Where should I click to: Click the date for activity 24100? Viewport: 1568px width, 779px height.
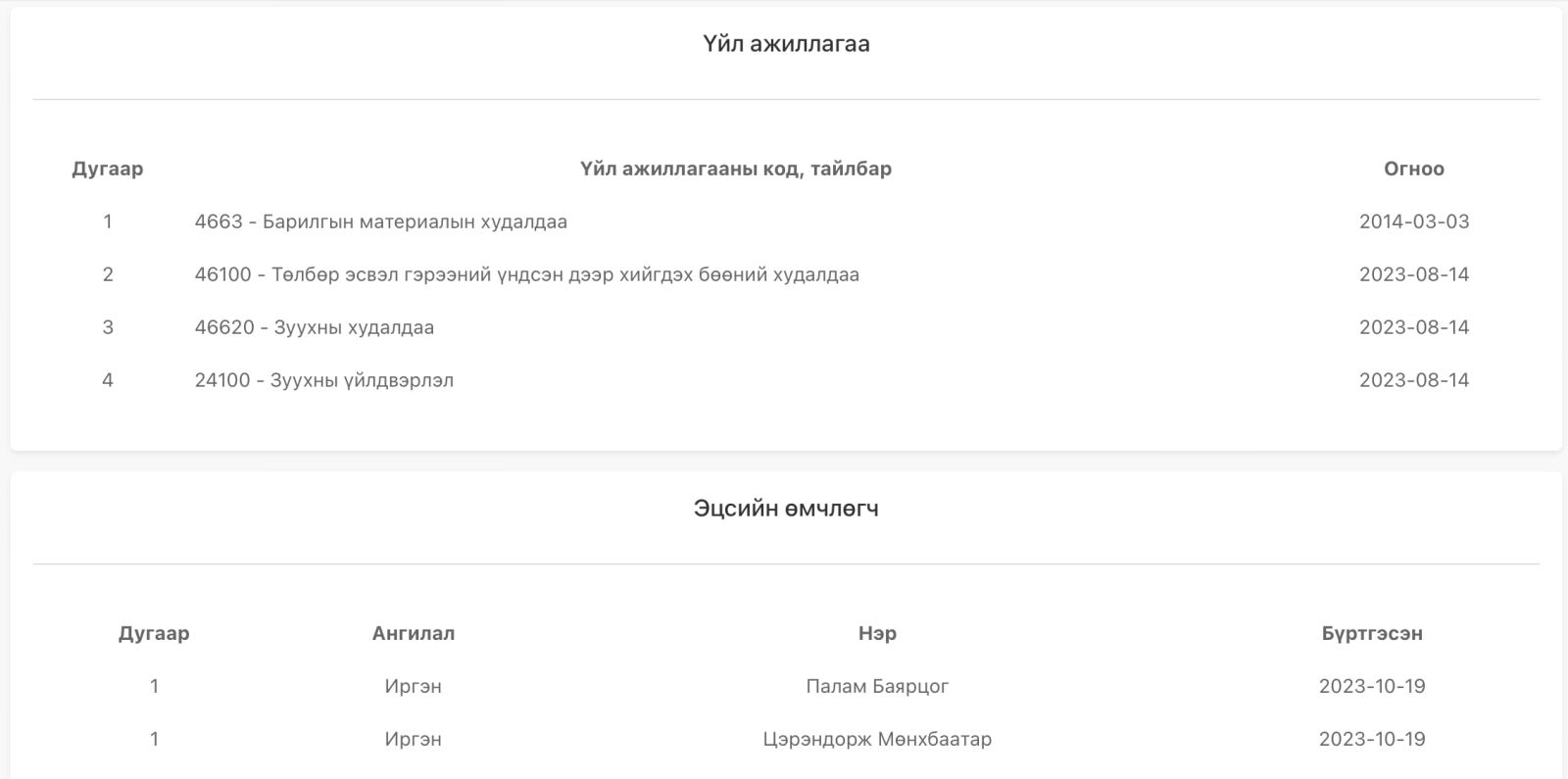tap(1413, 380)
